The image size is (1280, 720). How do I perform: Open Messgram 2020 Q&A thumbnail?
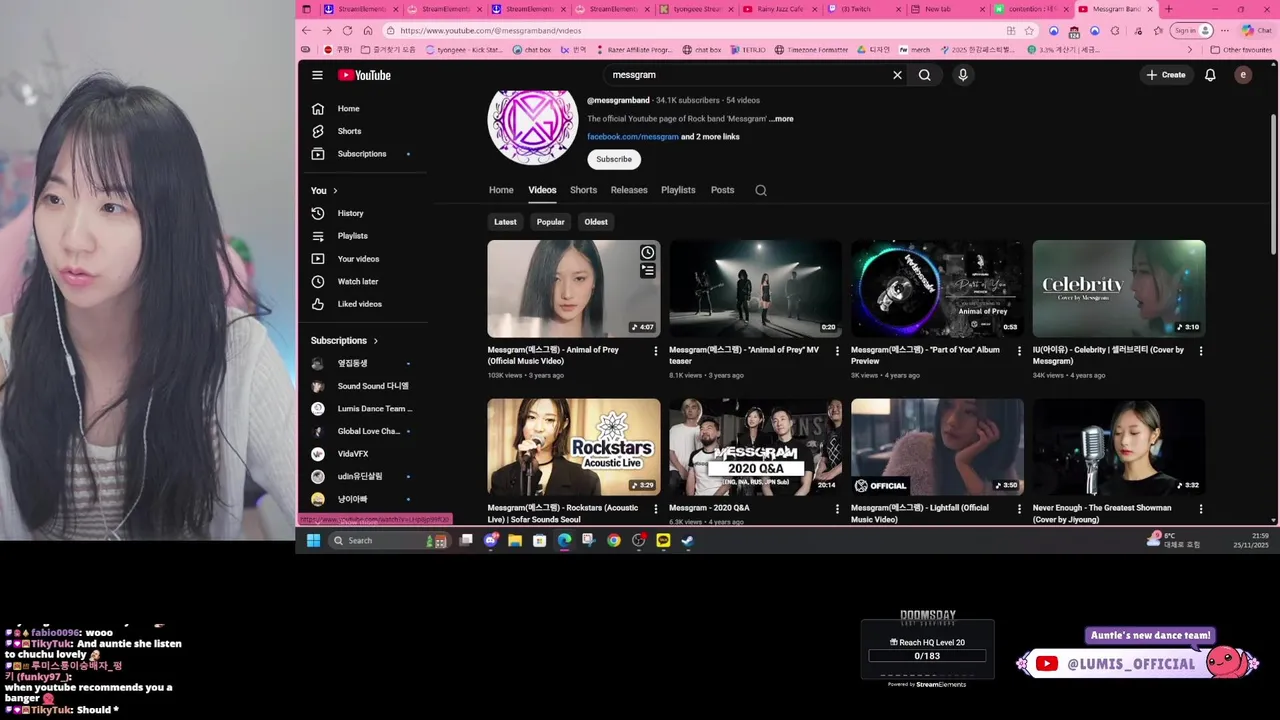755,447
